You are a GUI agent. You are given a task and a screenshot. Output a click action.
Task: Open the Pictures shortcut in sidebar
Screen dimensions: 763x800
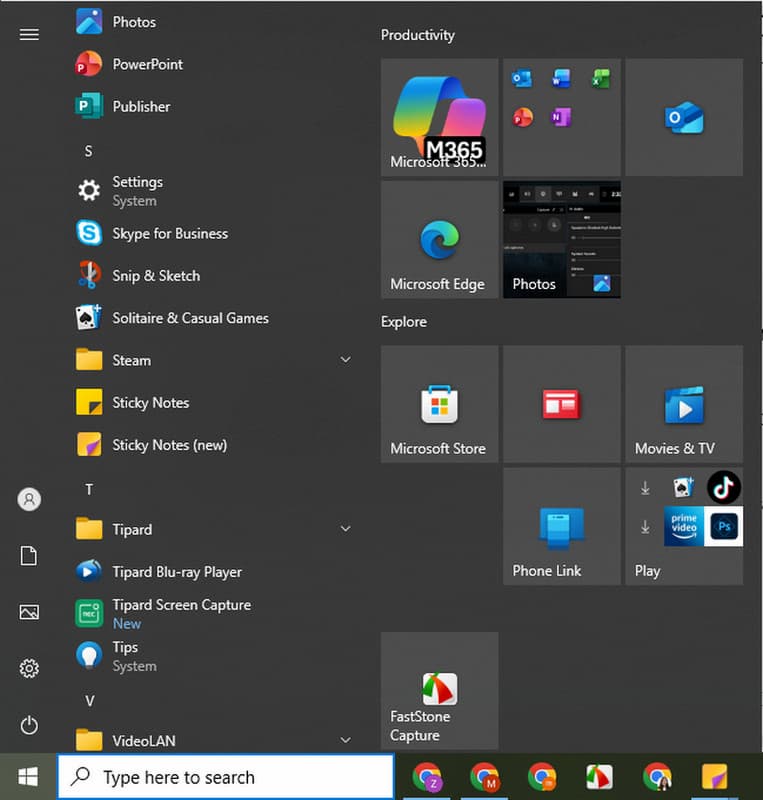(29, 612)
